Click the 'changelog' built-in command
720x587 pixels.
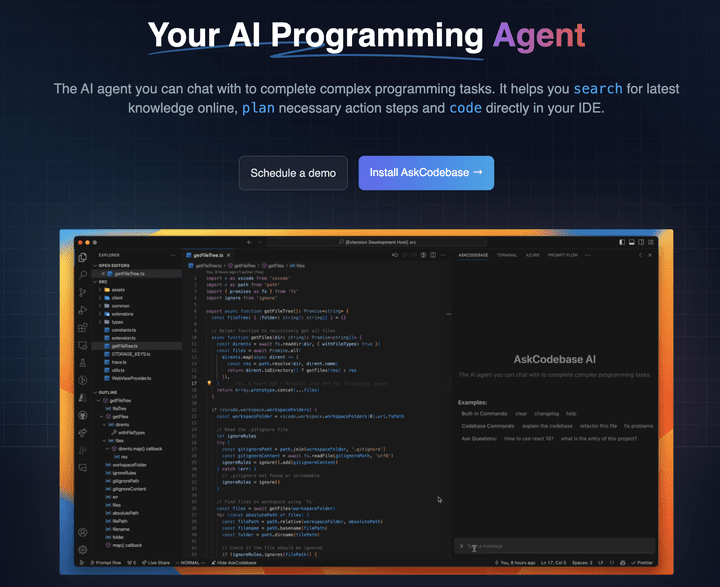[546, 413]
